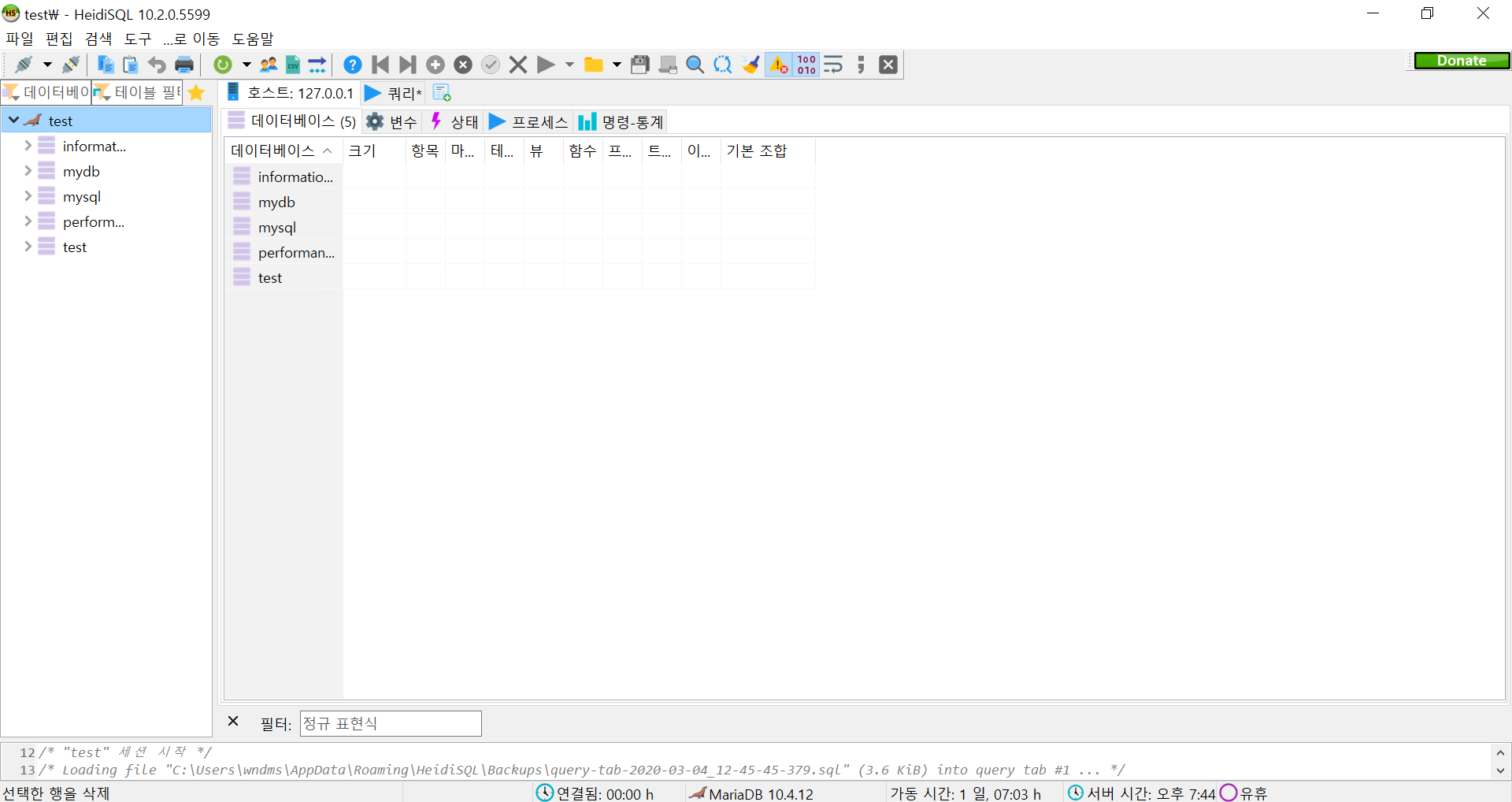Click the Paste toolbar icon
Viewport: 1512px width, 802px height.
point(131,65)
